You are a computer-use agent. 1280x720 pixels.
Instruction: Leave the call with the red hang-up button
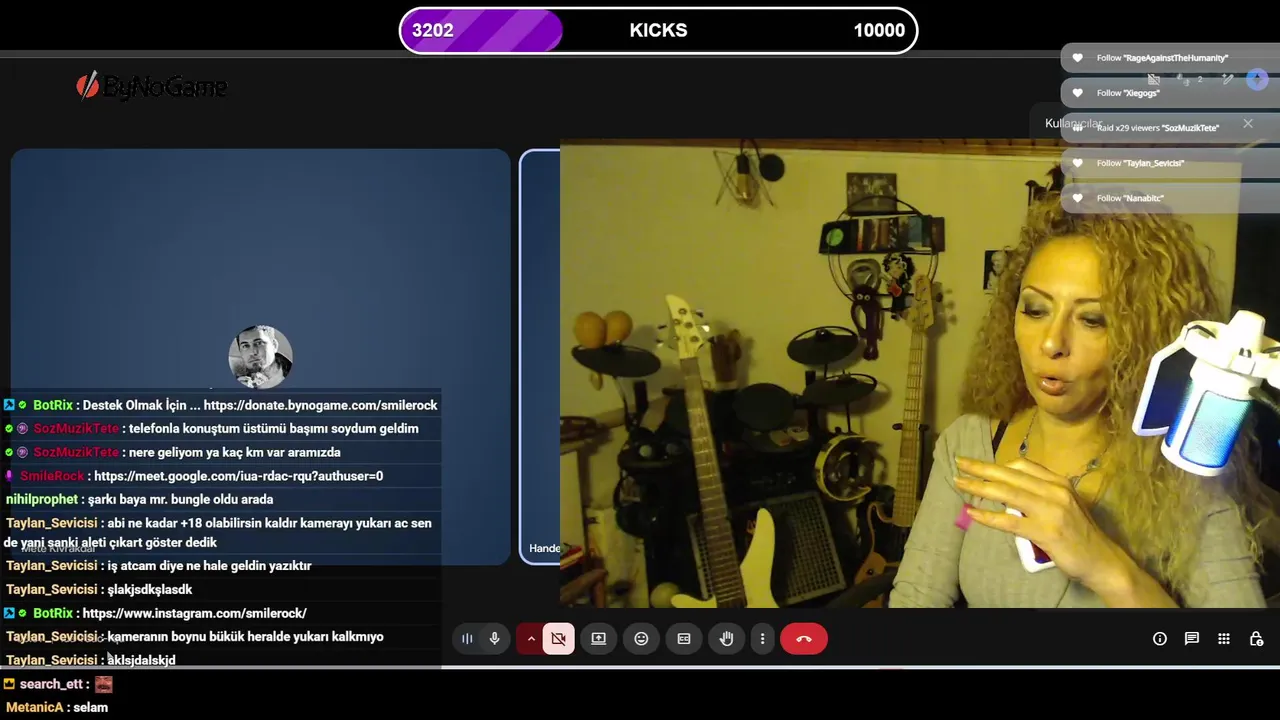[803, 639]
